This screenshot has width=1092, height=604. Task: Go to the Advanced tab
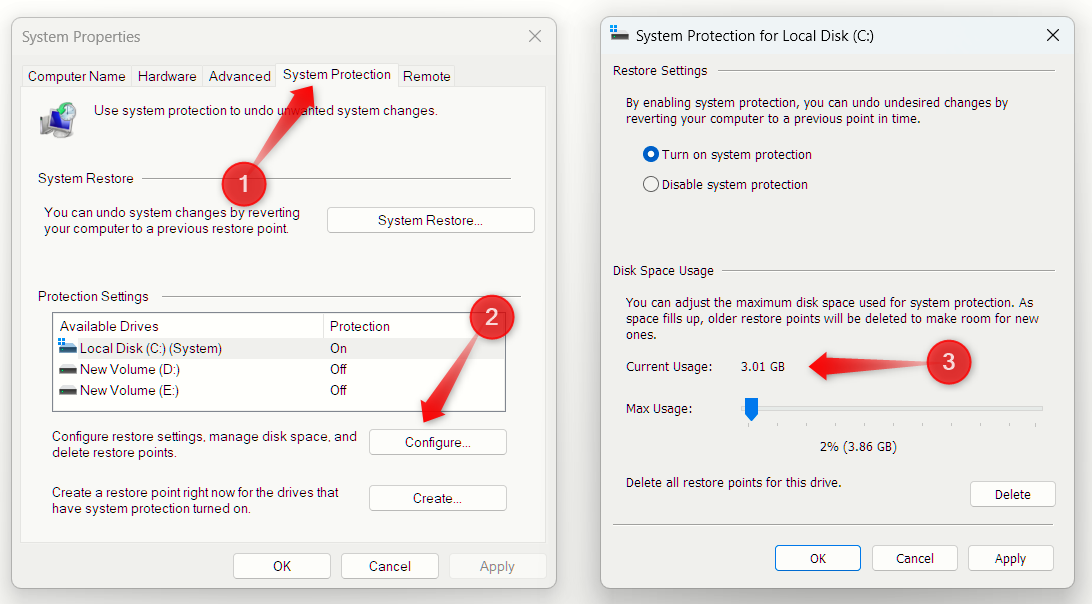(240, 76)
